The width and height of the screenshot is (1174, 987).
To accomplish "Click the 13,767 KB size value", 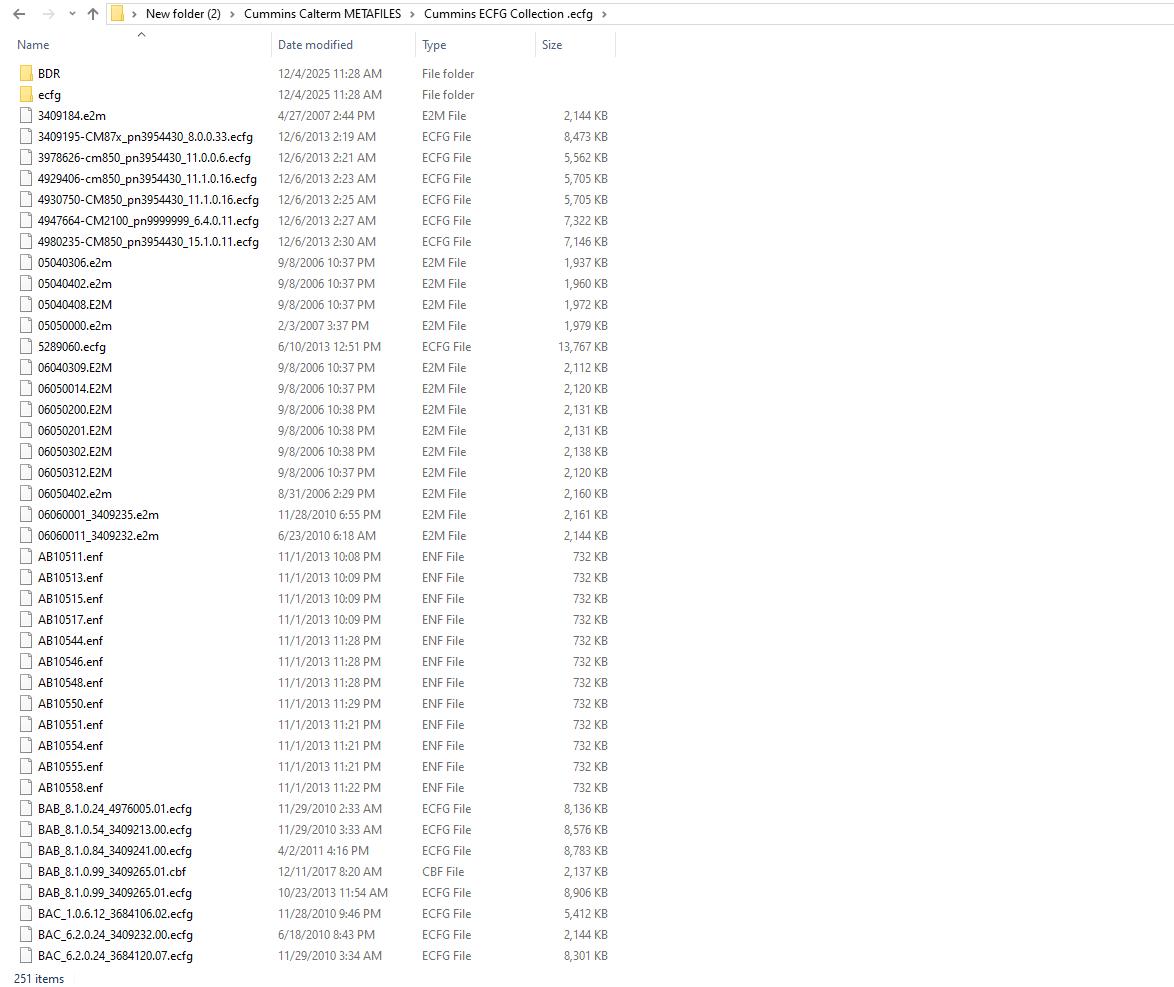I will pyautogui.click(x=583, y=347).
